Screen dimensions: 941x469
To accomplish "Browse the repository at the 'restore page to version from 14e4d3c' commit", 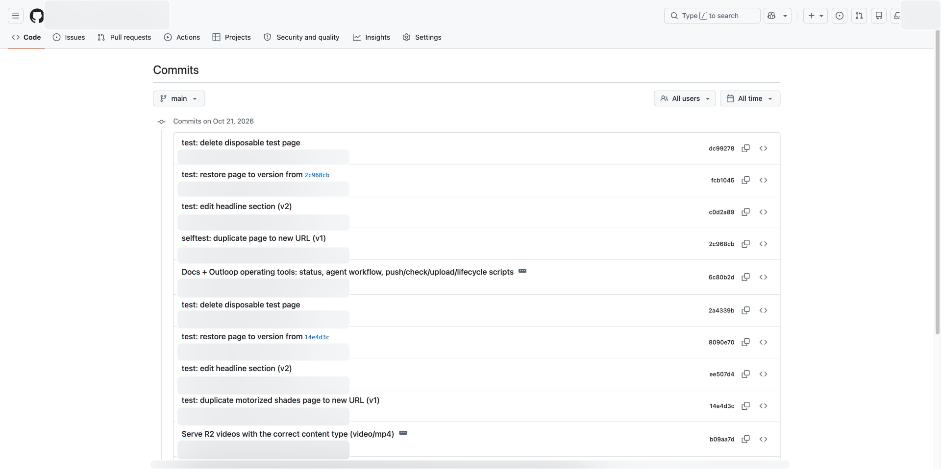I will click(763, 342).
